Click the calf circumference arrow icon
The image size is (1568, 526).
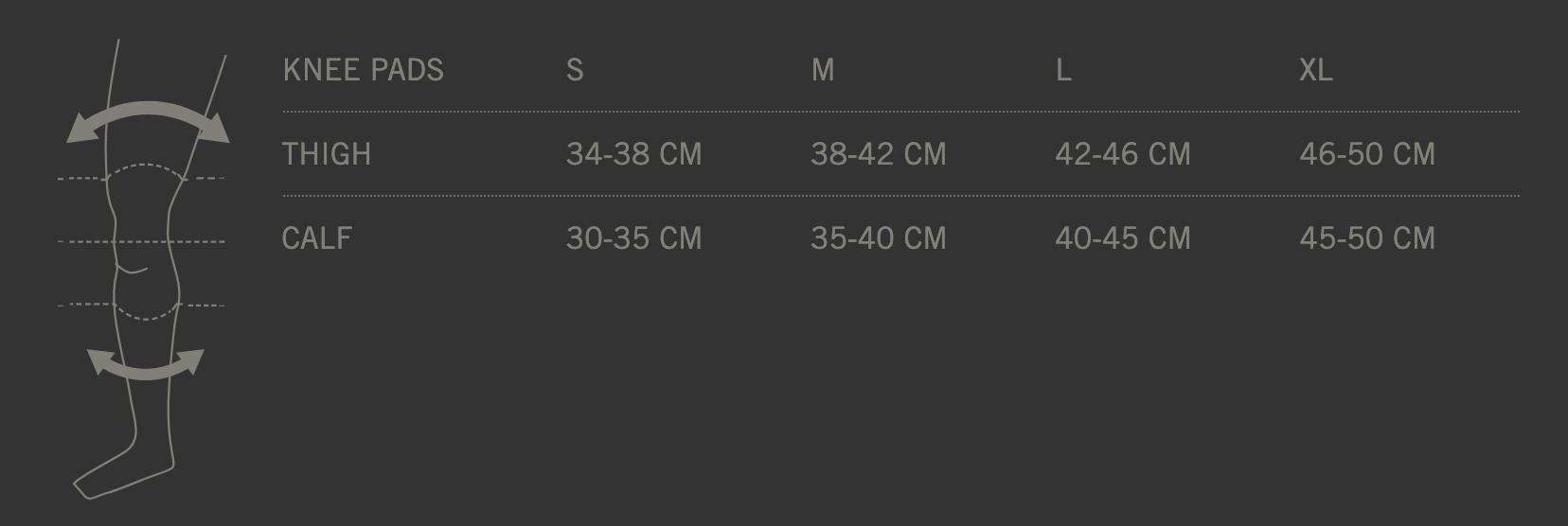pos(145,369)
